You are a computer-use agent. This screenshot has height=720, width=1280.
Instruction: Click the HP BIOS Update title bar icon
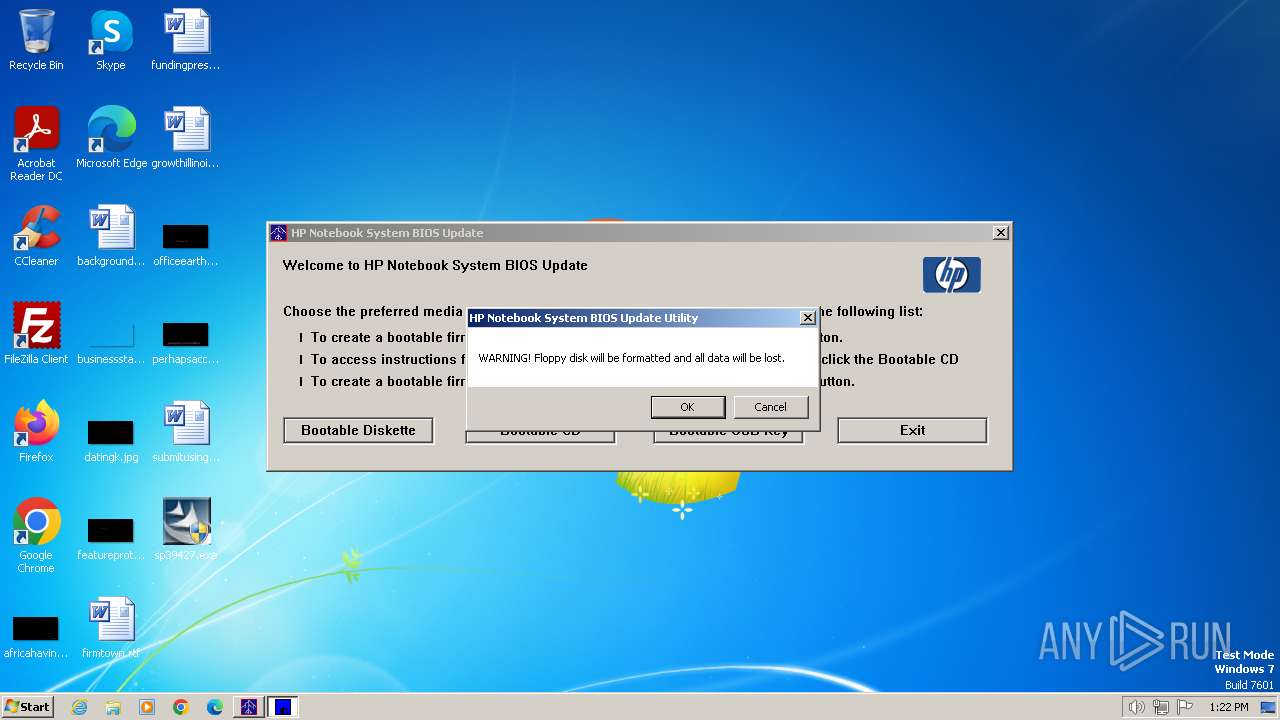pos(279,233)
